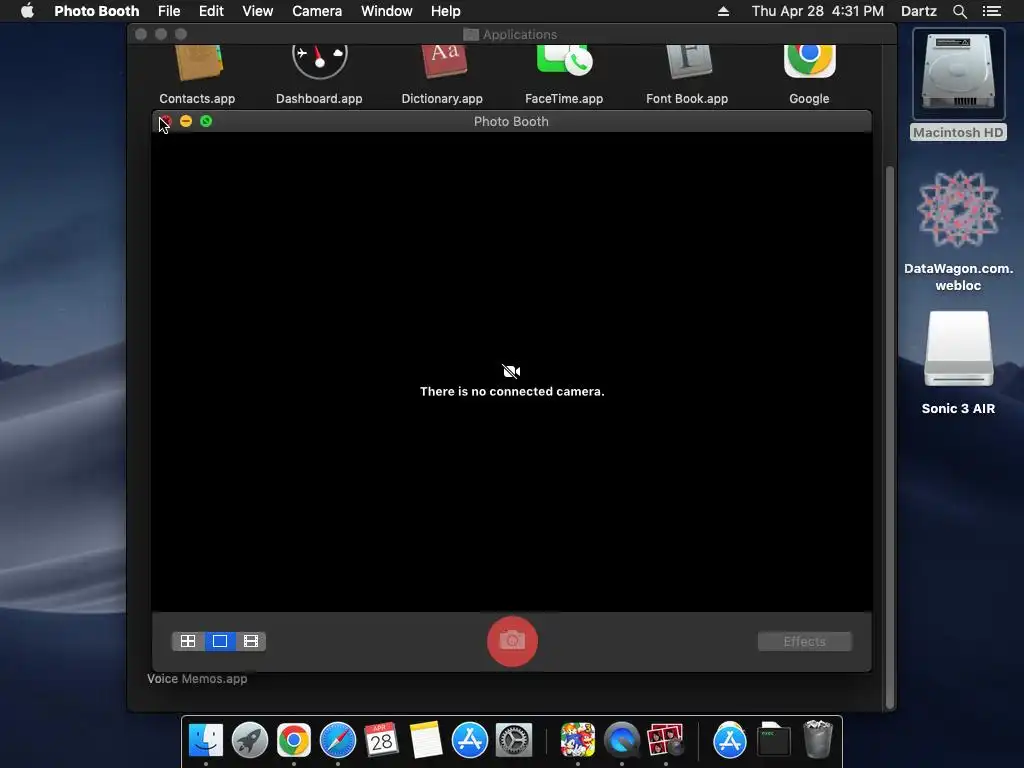1024x768 pixels.
Task: Click Photo Booth green fullscreen button
Action: point(206,121)
